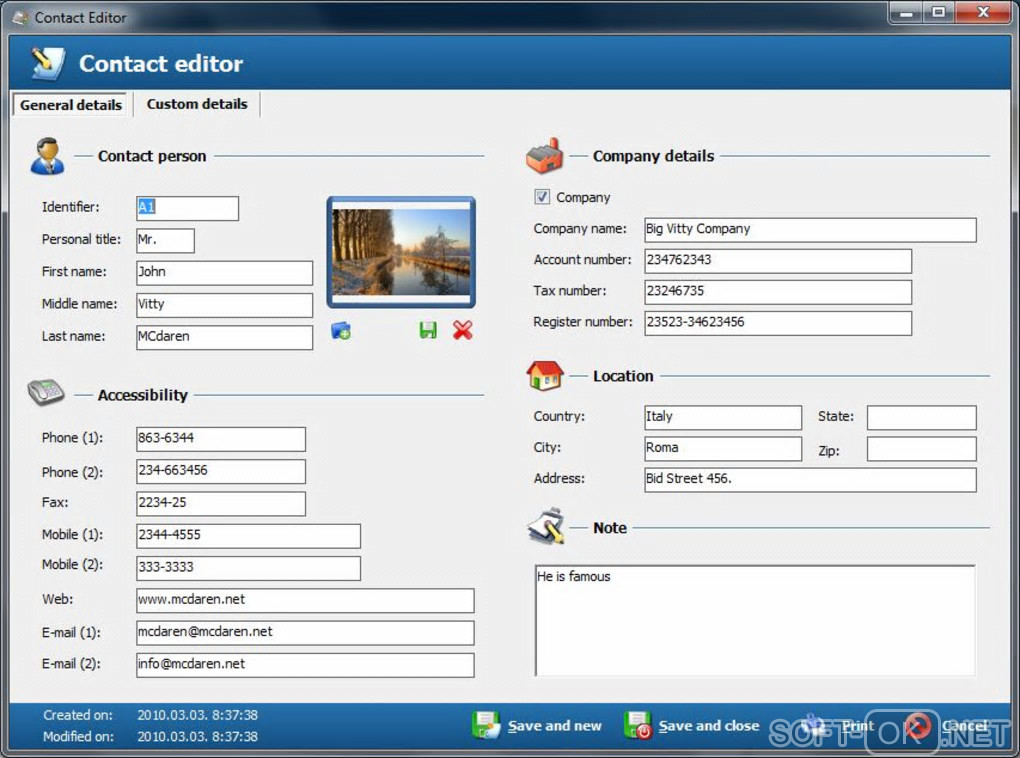Uncheck the Company checkbox
1020x758 pixels.
[x=542, y=196]
